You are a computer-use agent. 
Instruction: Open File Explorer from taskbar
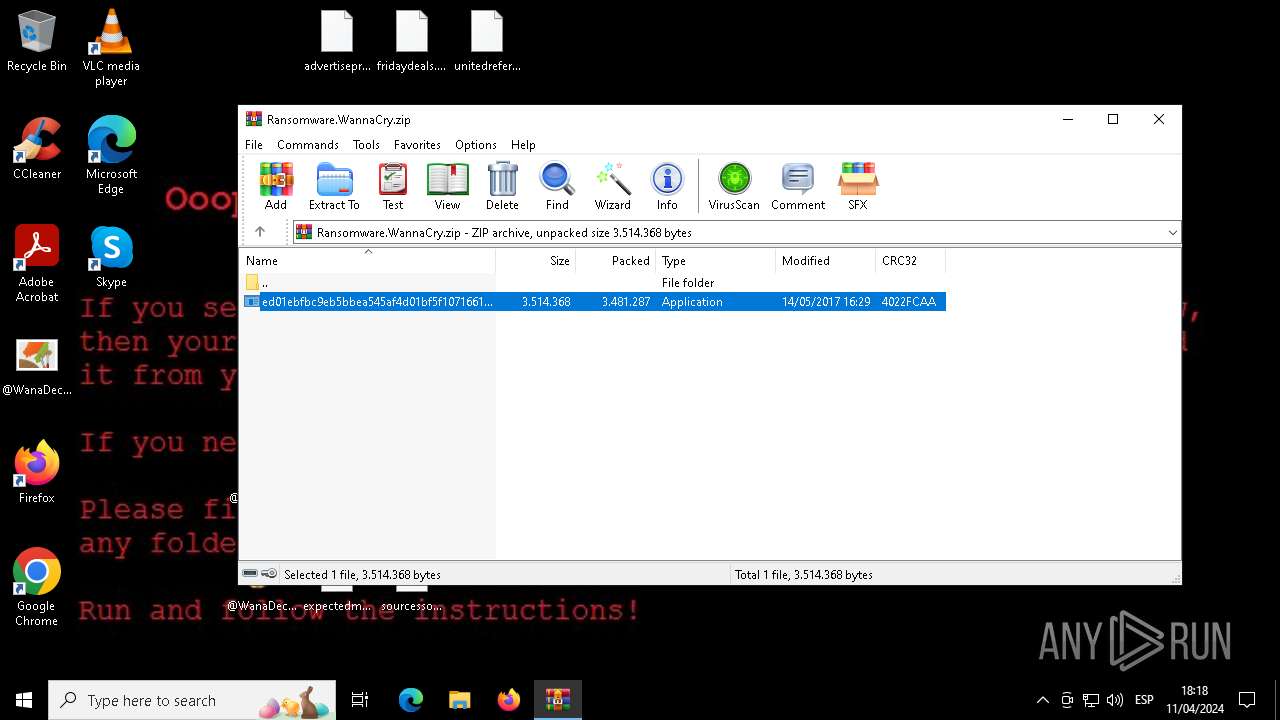pos(460,700)
